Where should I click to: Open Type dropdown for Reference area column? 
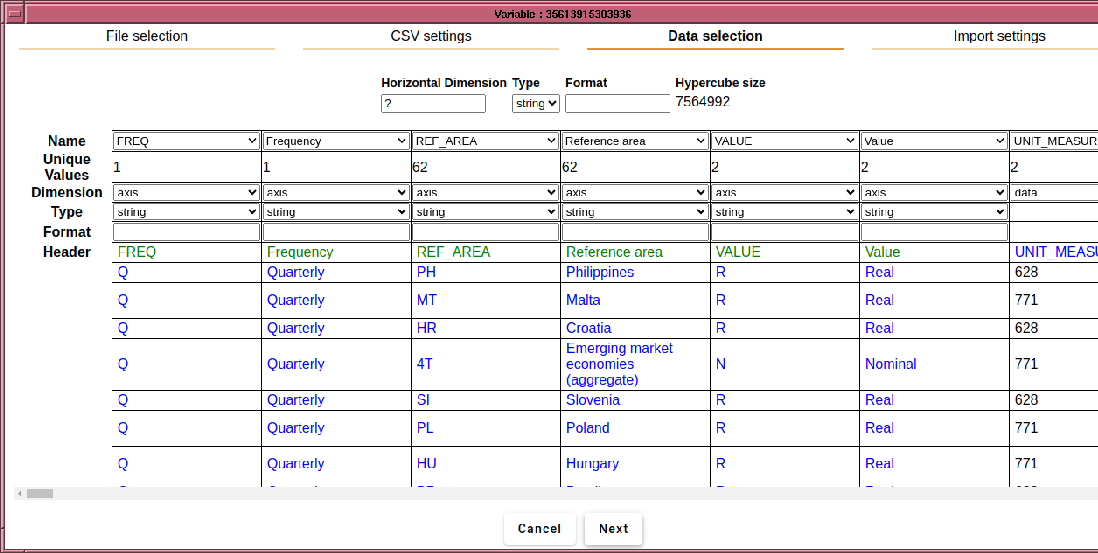coord(635,211)
